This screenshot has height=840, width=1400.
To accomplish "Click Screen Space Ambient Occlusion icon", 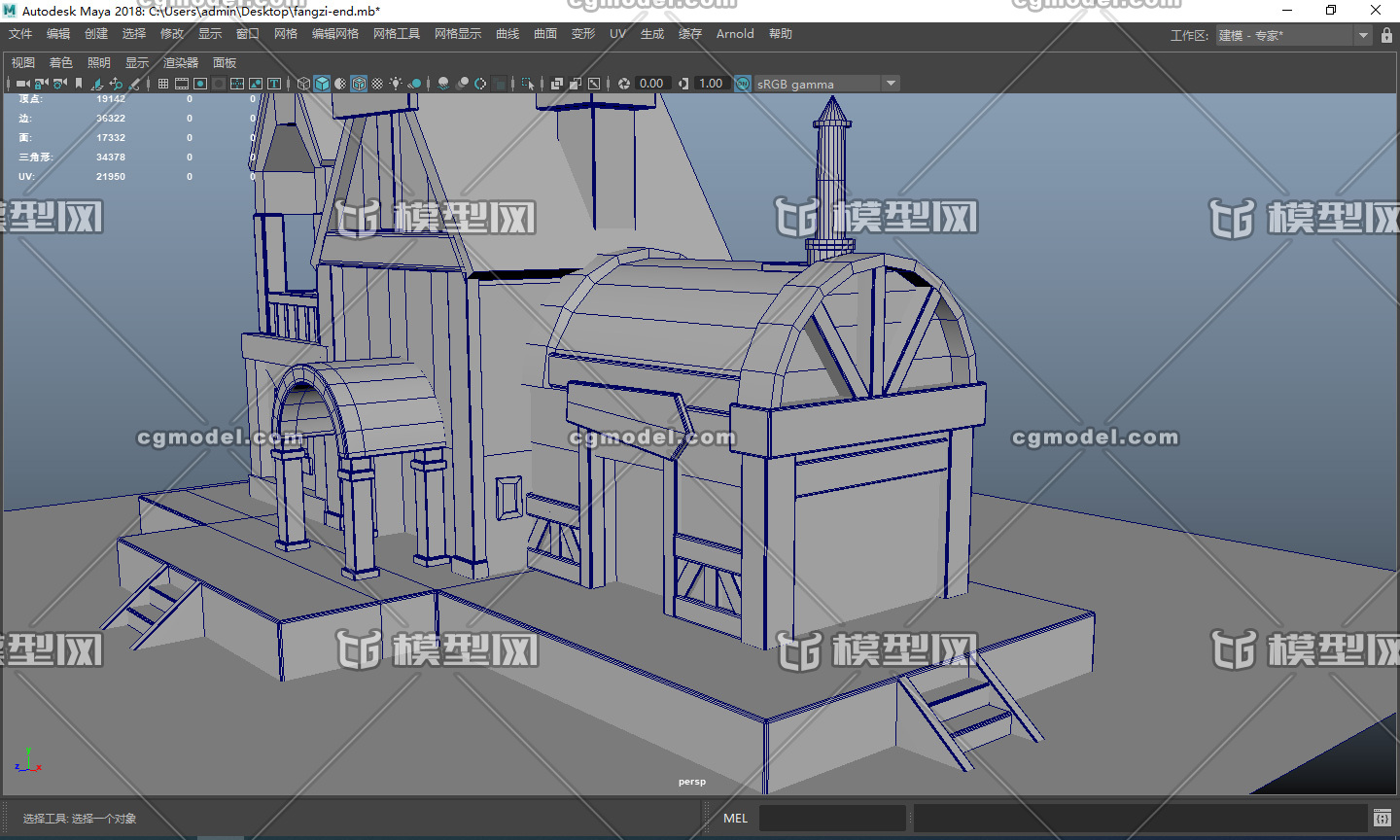I will [443, 84].
